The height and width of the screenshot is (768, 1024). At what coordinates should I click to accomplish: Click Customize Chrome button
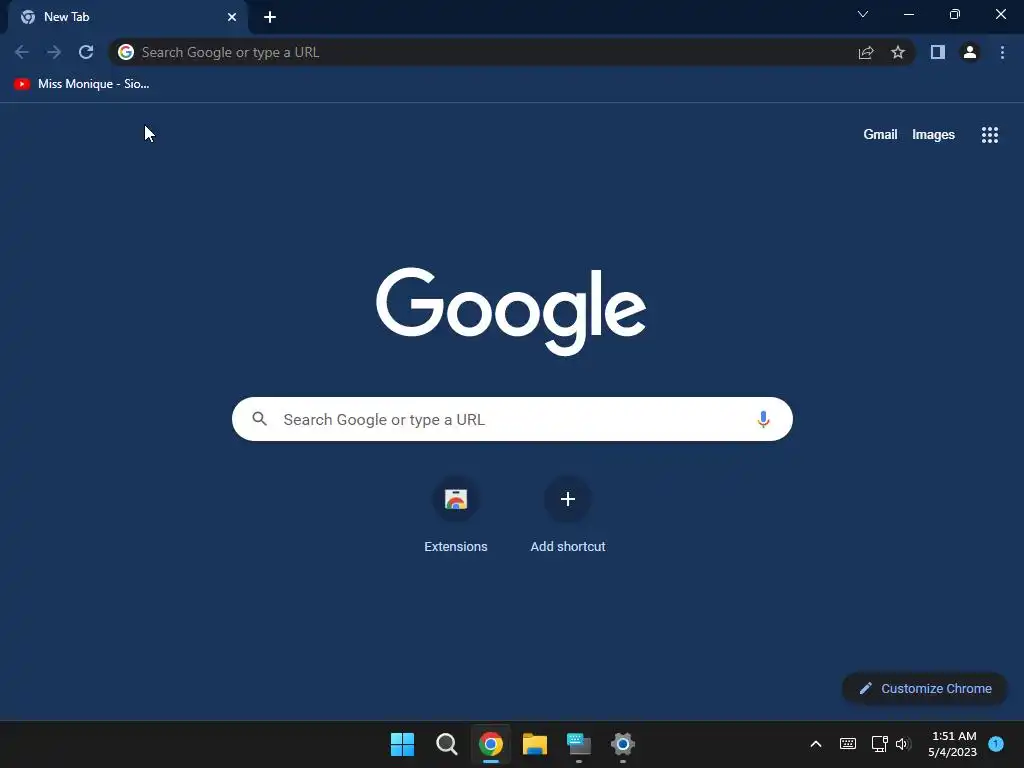click(925, 688)
